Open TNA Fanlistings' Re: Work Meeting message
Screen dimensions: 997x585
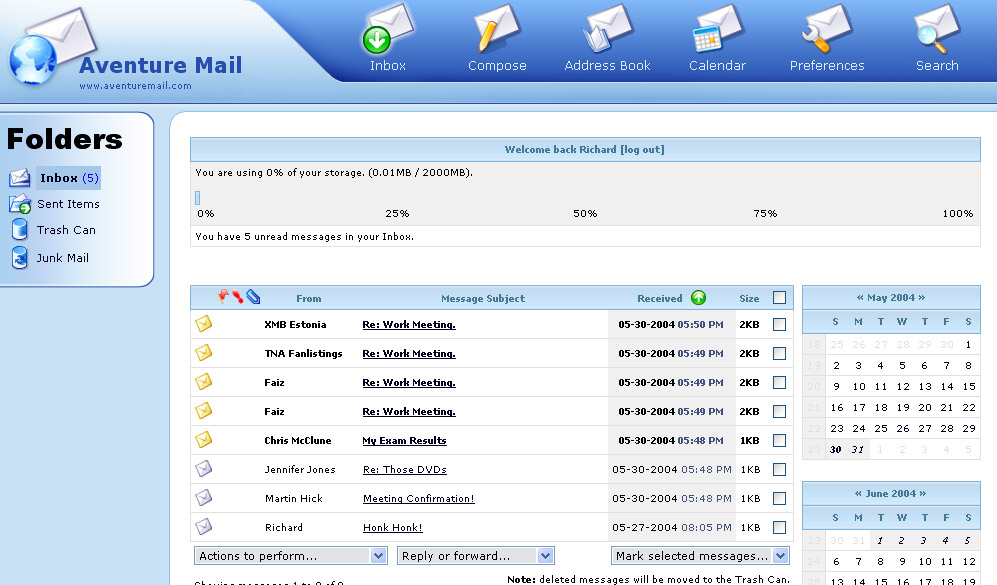409,354
